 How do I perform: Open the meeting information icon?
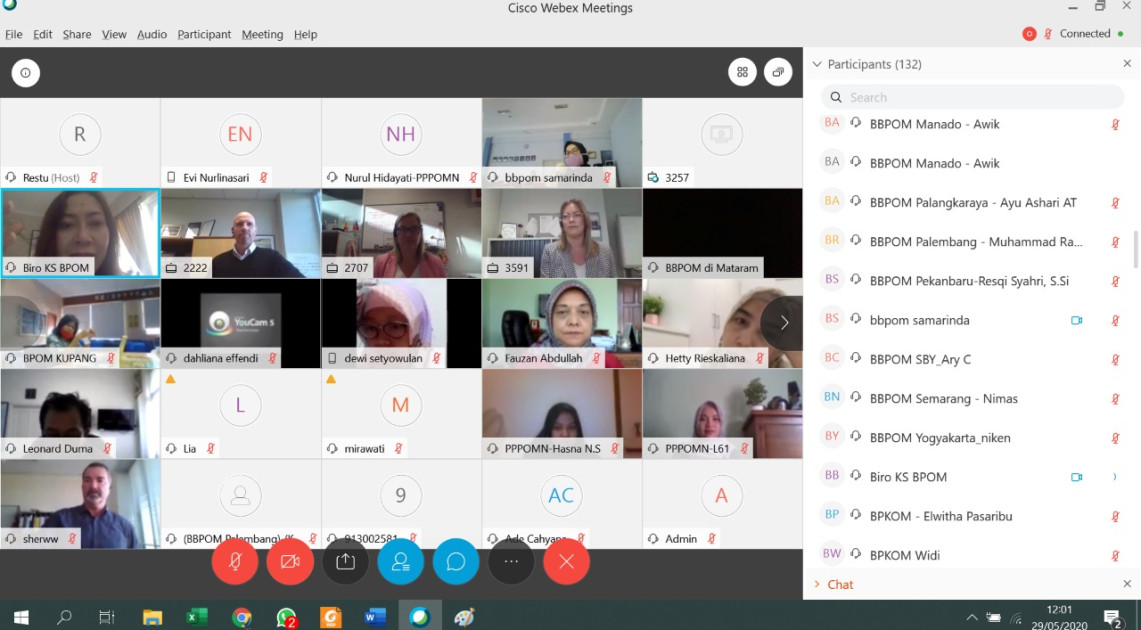click(x=25, y=72)
